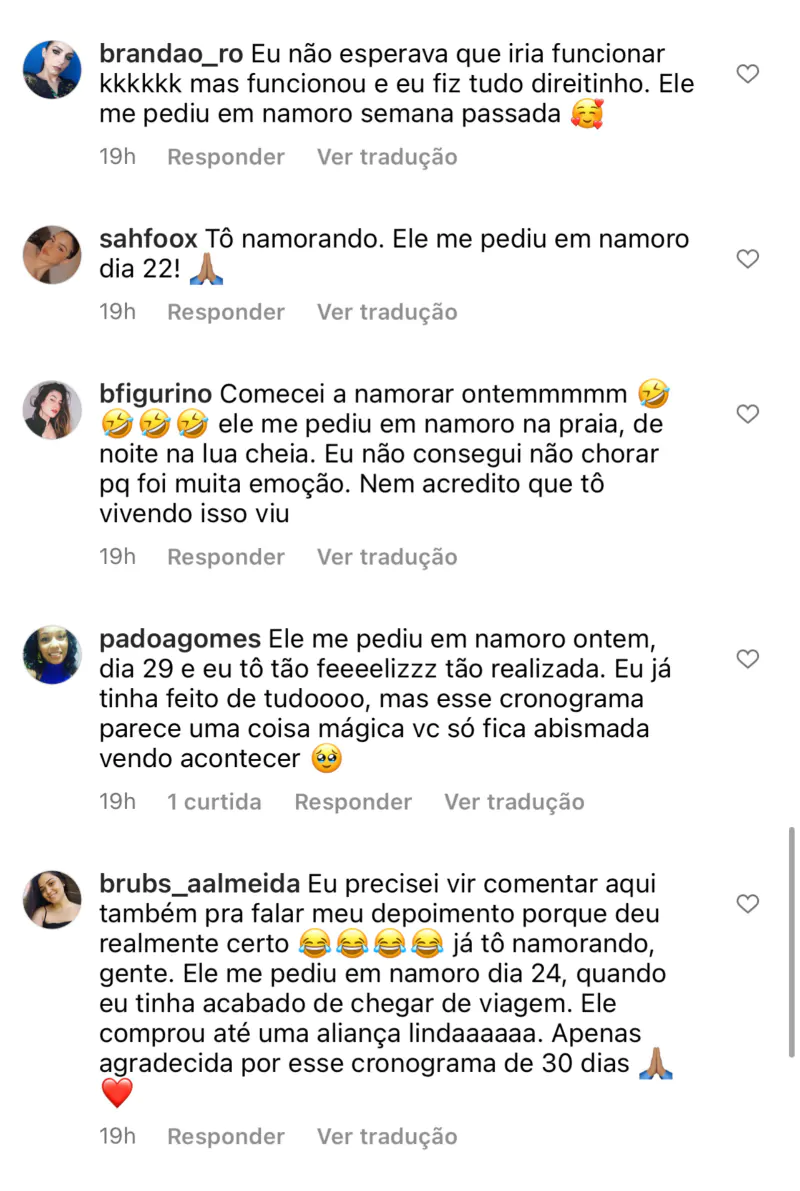Open padoagomes's profile avatar
This screenshot has width=800, height=1191.
[x=52, y=655]
